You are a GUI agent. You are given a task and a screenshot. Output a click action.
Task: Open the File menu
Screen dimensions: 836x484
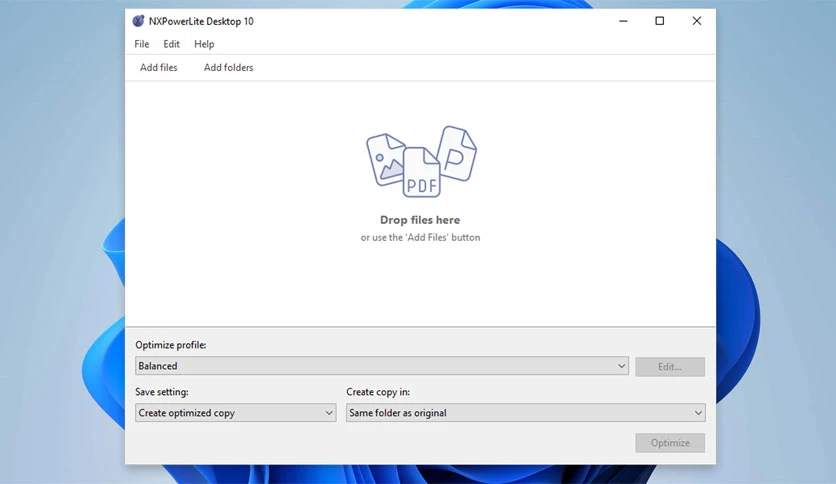tap(141, 44)
